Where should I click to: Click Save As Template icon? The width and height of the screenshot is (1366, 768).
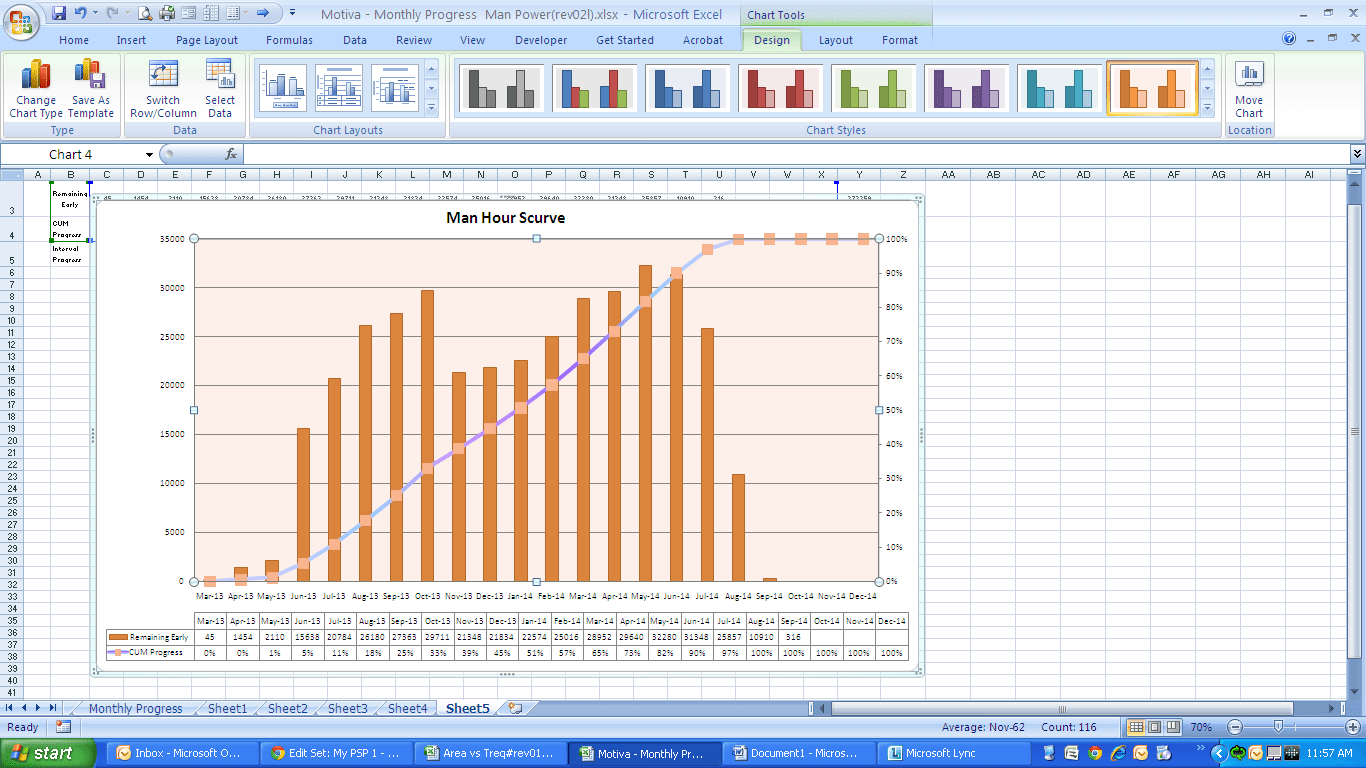[91, 88]
